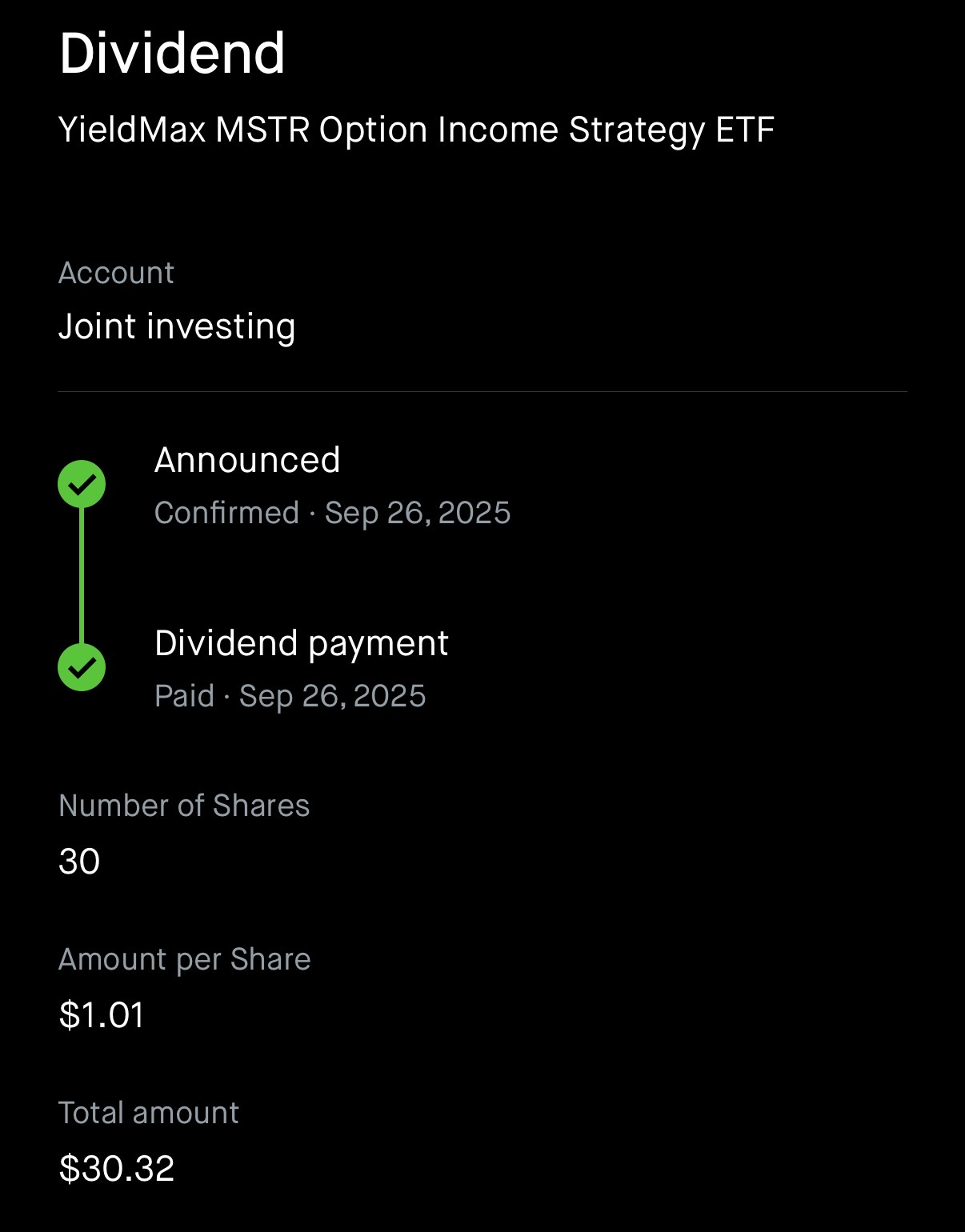Tap the Paid status word
The height and width of the screenshot is (1232, 965).
click(x=185, y=696)
